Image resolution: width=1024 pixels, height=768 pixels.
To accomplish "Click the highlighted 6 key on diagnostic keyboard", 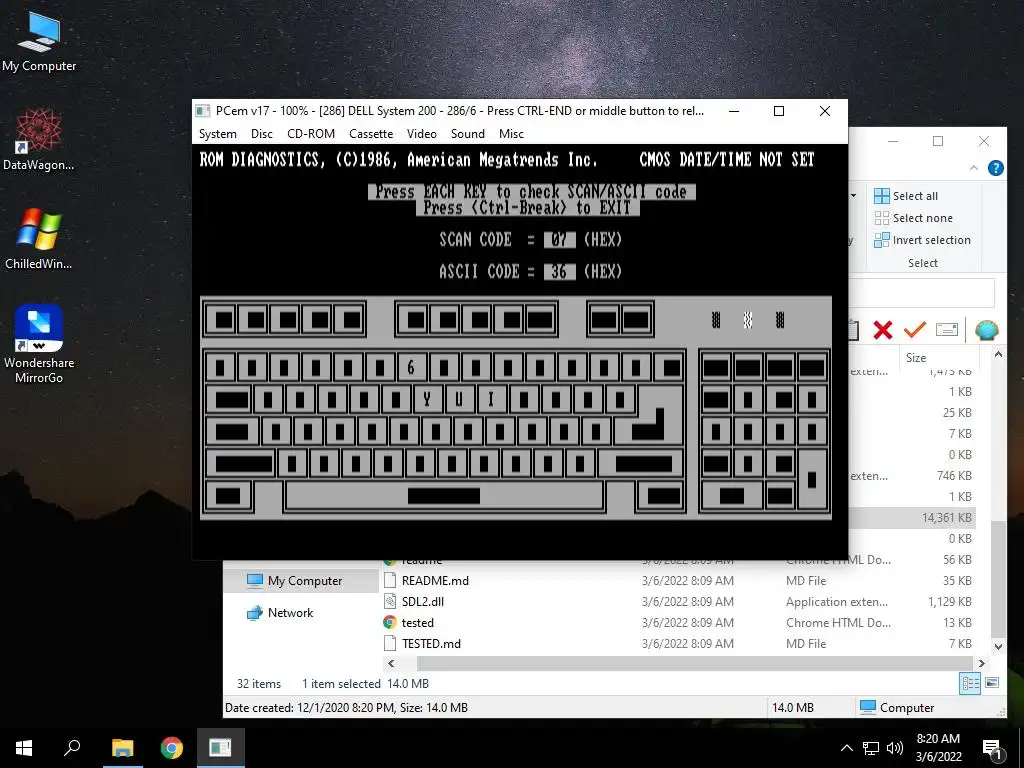I will (x=411, y=367).
